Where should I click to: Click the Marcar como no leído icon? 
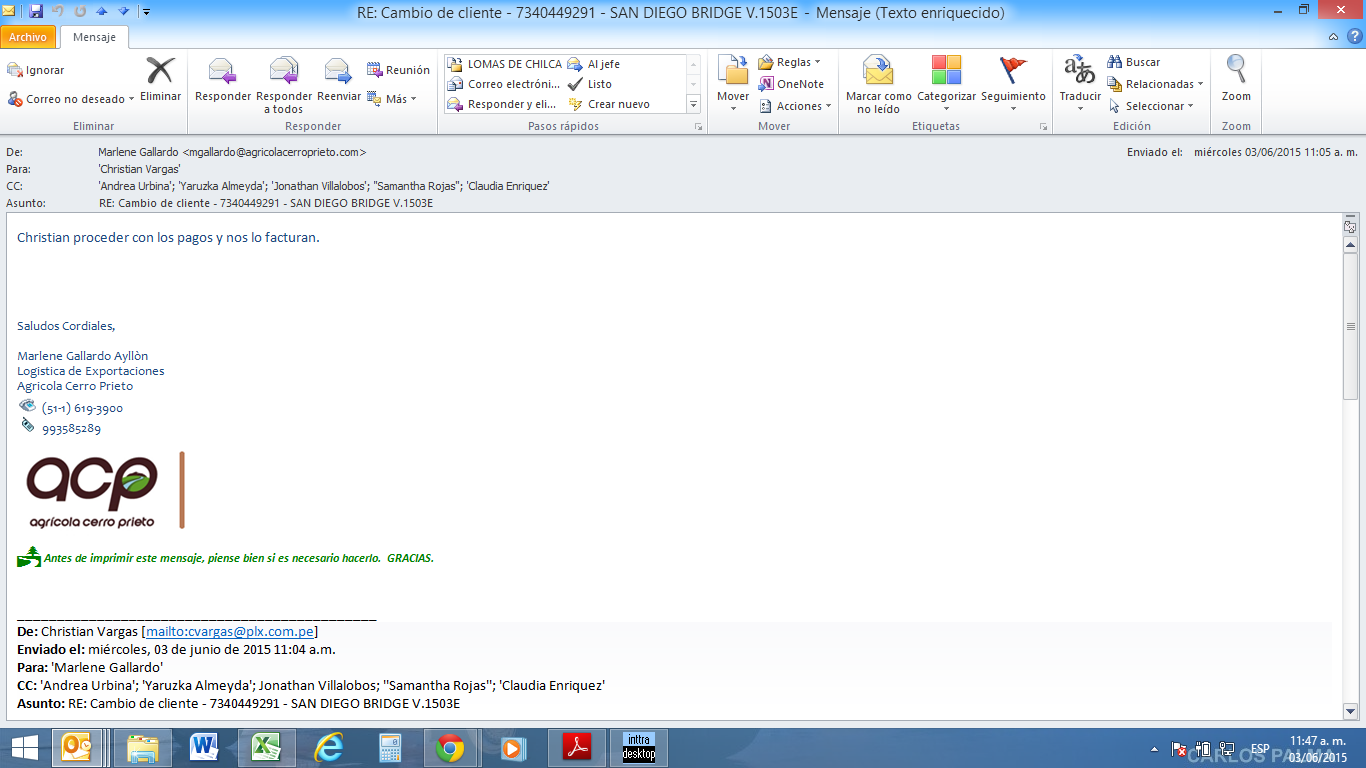pyautogui.click(x=878, y=72)
